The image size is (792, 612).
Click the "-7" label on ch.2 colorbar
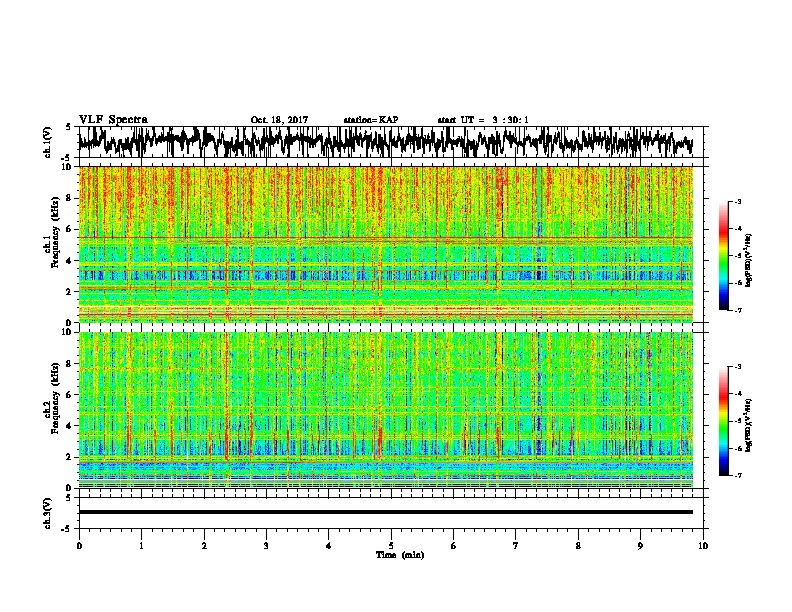738,475
